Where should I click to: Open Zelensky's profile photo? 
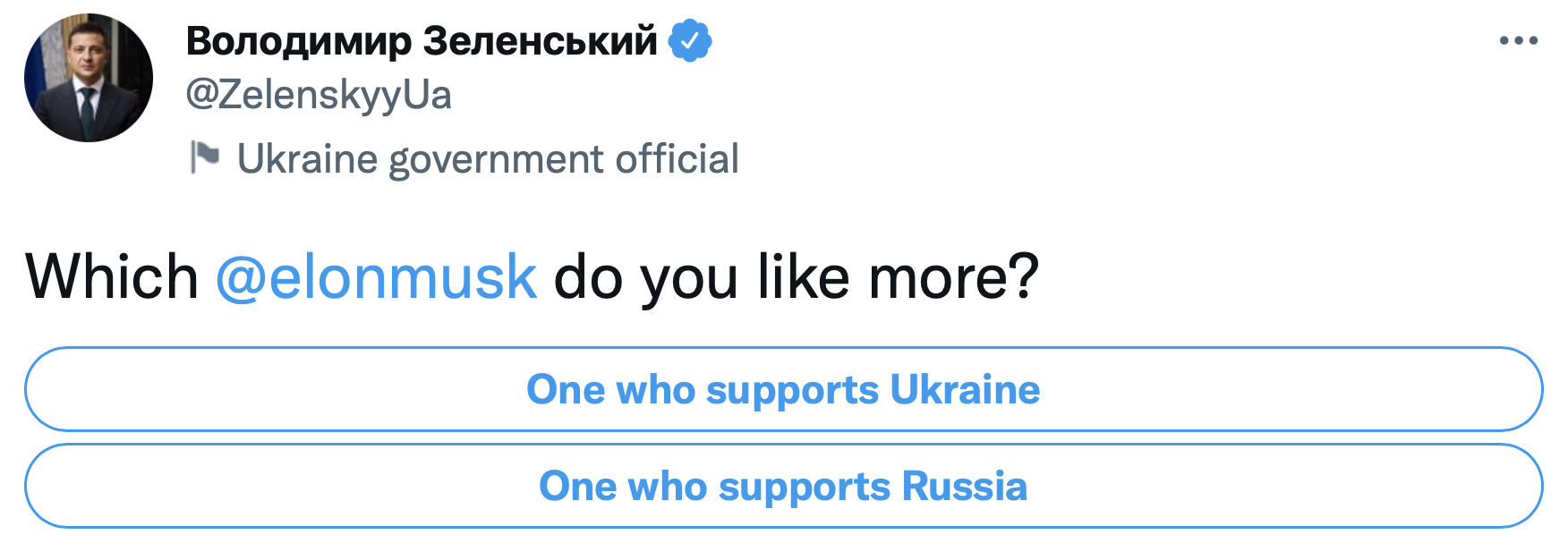coord(89,78)
